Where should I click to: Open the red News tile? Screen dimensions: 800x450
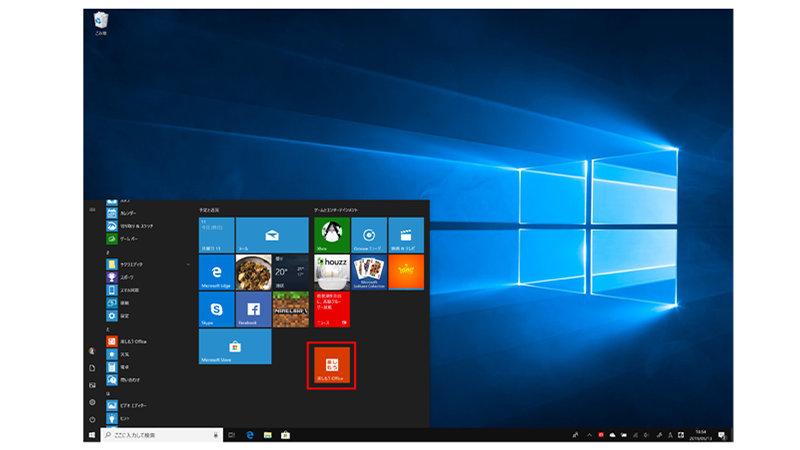(x=332, y=310)
